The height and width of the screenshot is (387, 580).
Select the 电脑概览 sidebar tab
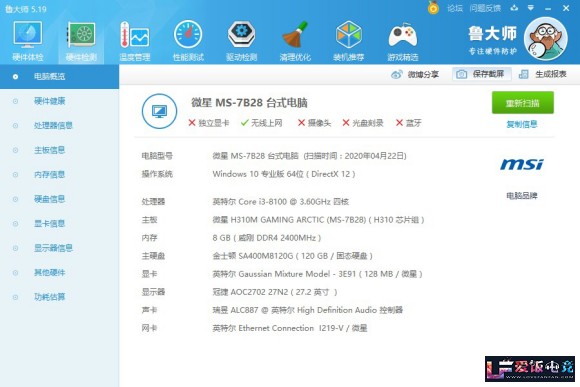pyautogui.click(x=59, y=77)
